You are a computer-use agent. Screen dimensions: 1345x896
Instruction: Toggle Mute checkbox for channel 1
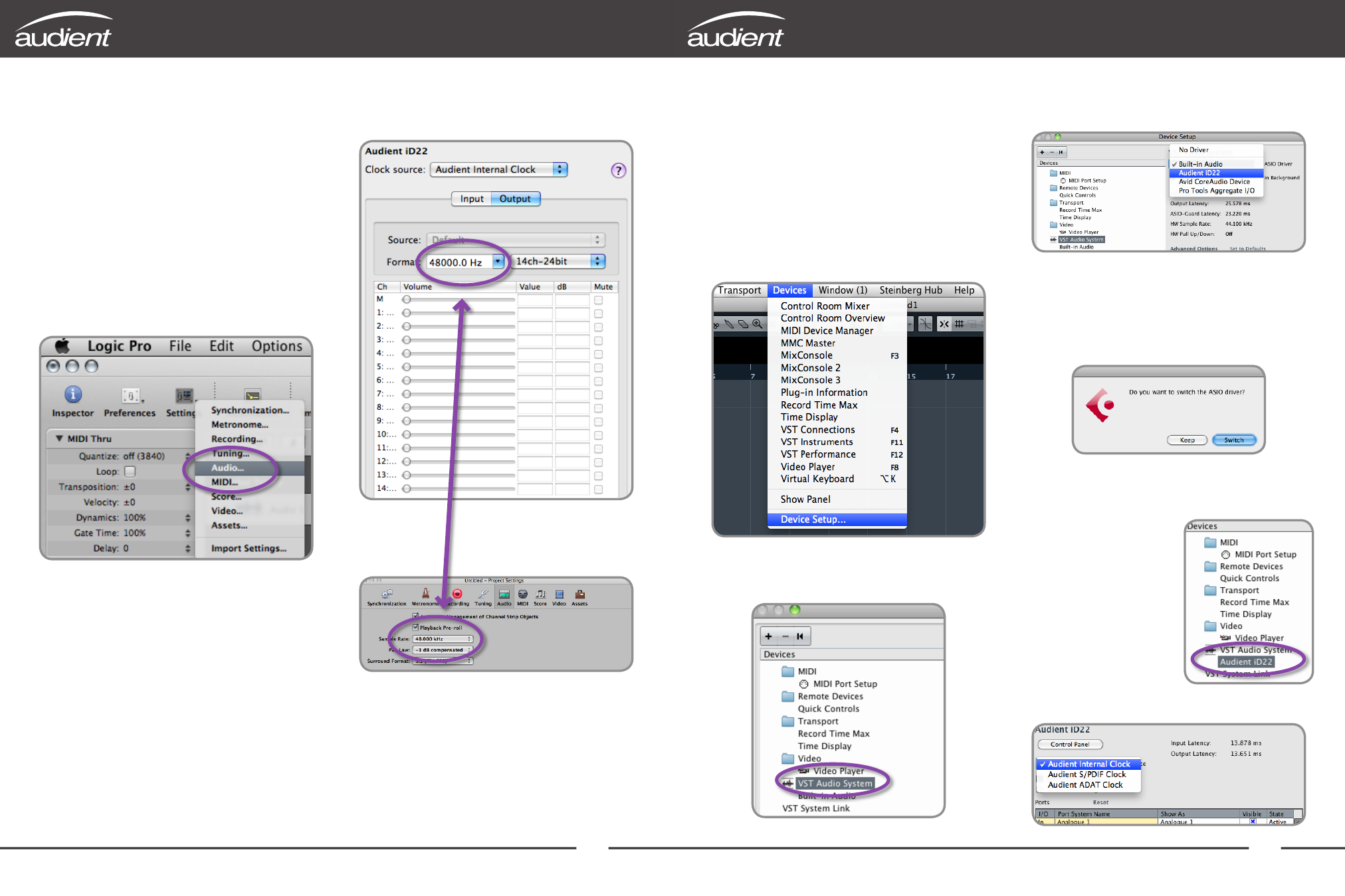[x=599, y=314]
